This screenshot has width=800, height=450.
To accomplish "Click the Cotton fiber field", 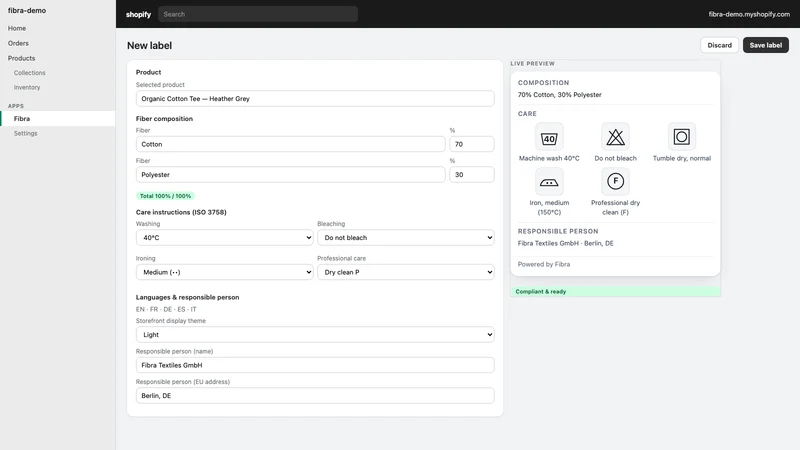I will tap(290, 144).
